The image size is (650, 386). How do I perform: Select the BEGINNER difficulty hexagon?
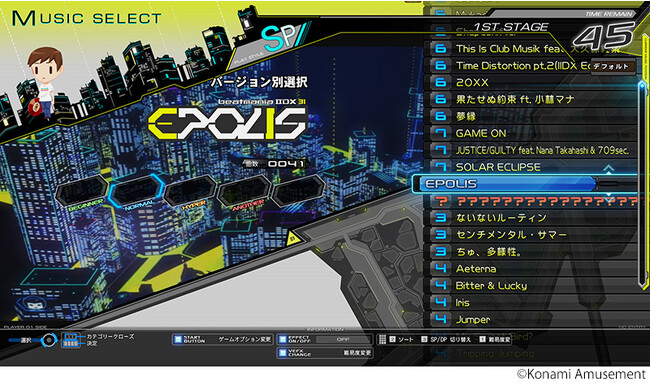pos(82,191)
